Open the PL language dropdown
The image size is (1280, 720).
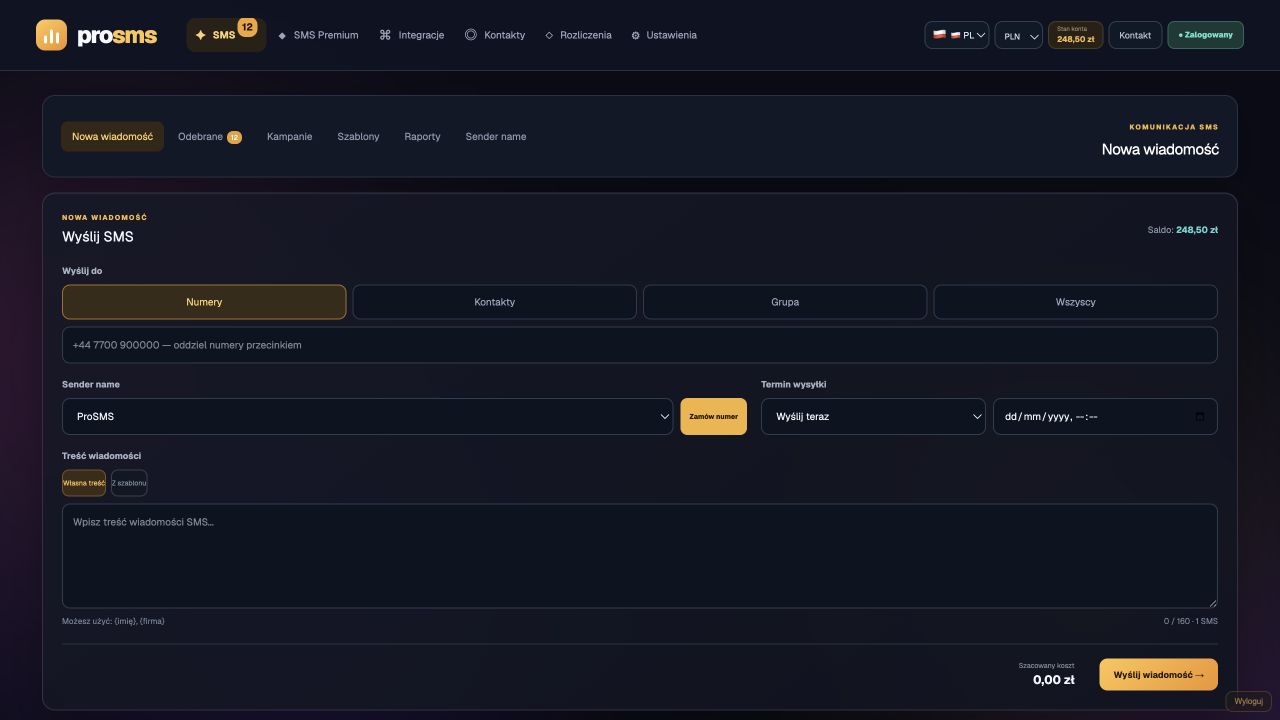coord(957,35)
